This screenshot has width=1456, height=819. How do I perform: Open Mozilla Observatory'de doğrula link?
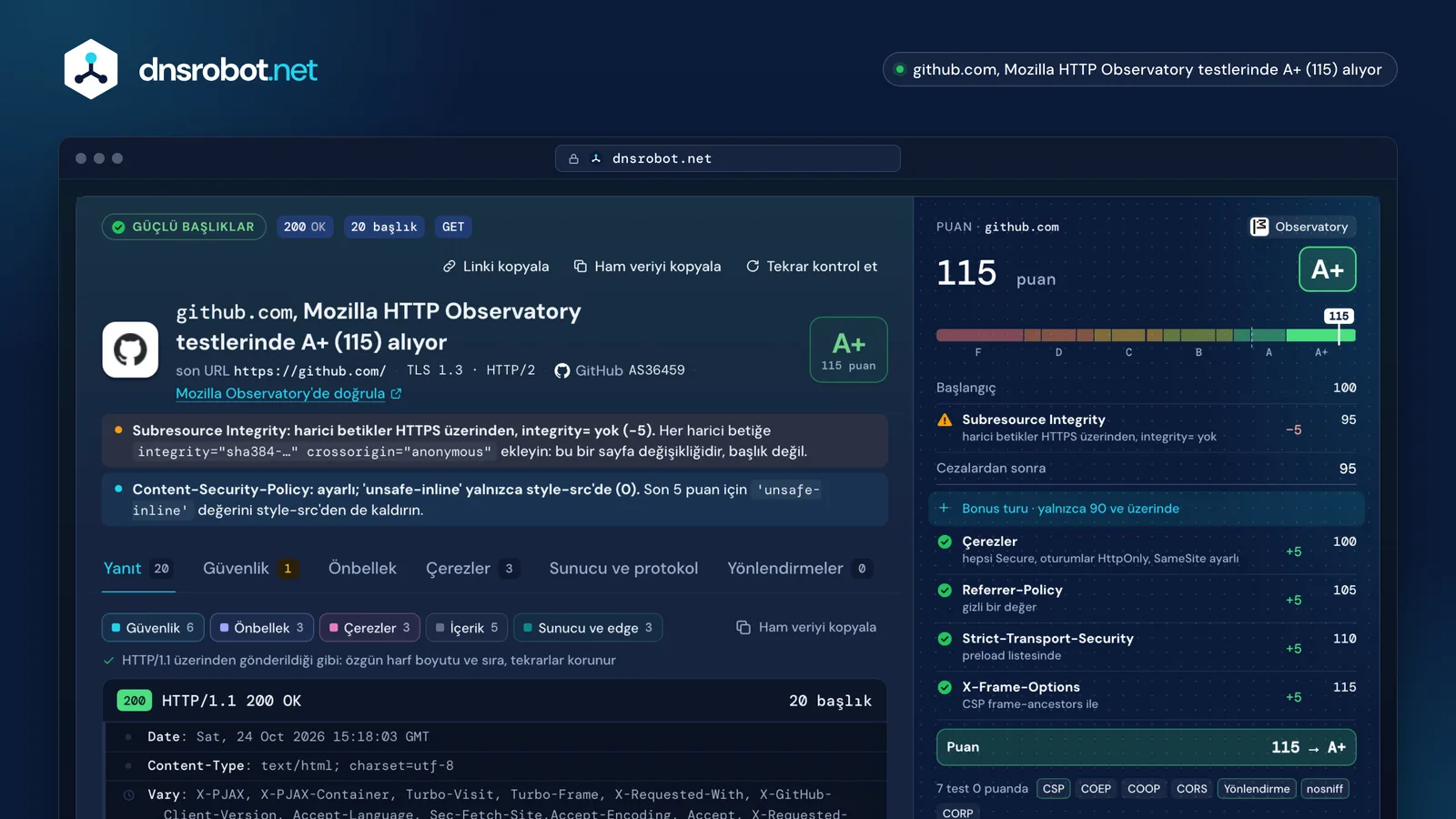(x=288, y=393)
